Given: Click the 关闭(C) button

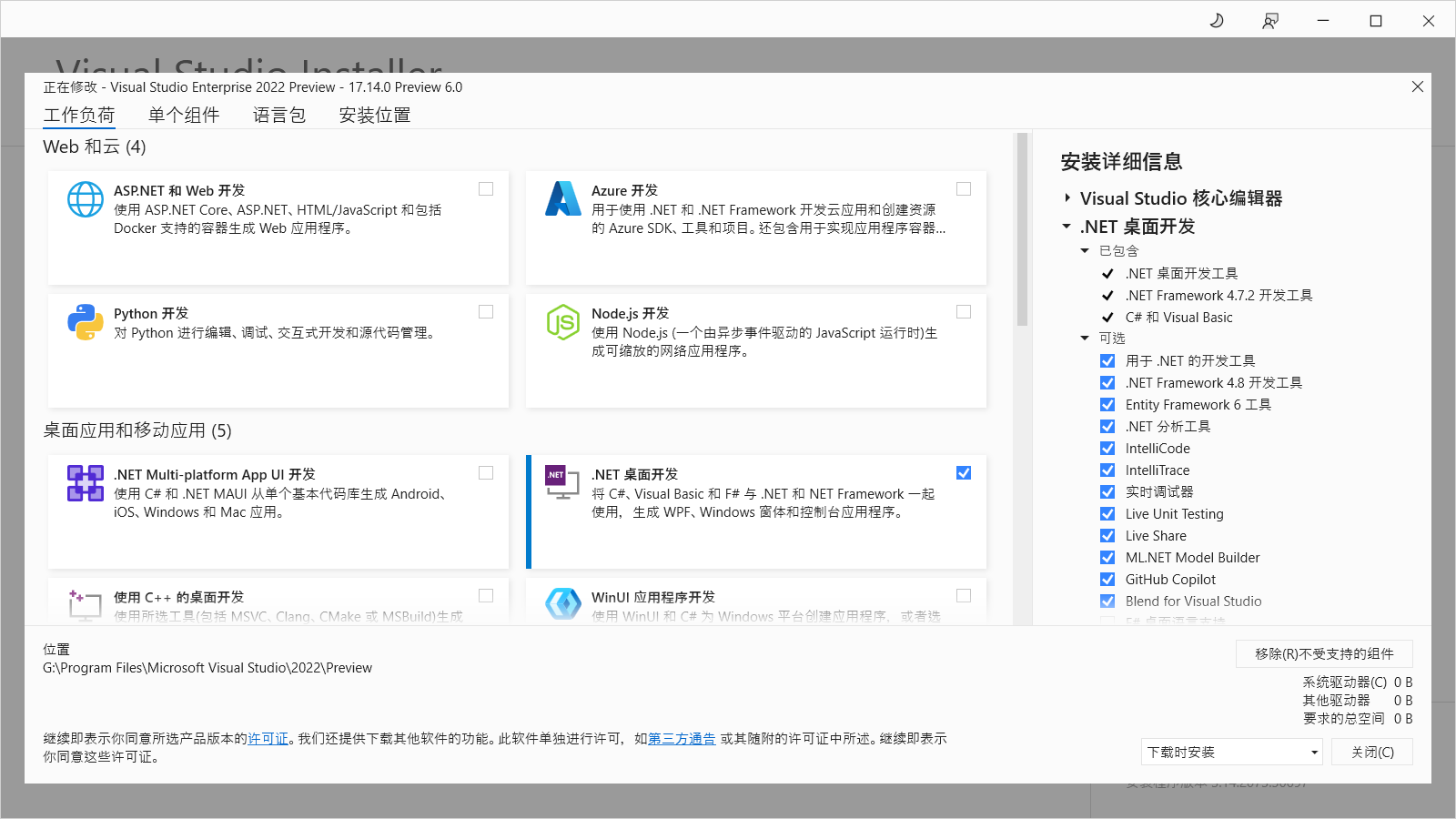Looking at the screenshot, I should click(x=1372, y=752).
